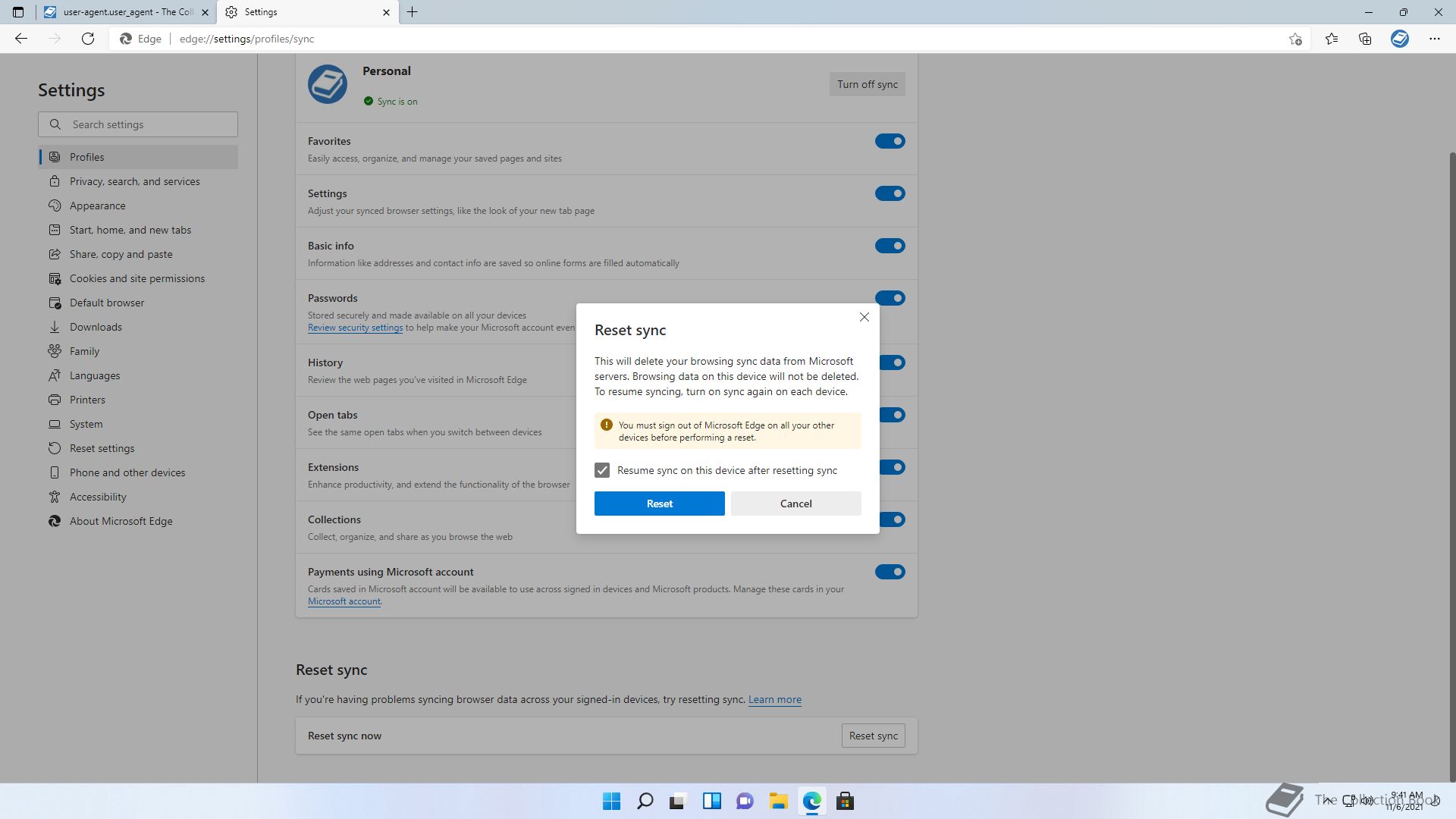
Task: Cancel the Reset sync dialog
Action: click(x=795, y=504)
